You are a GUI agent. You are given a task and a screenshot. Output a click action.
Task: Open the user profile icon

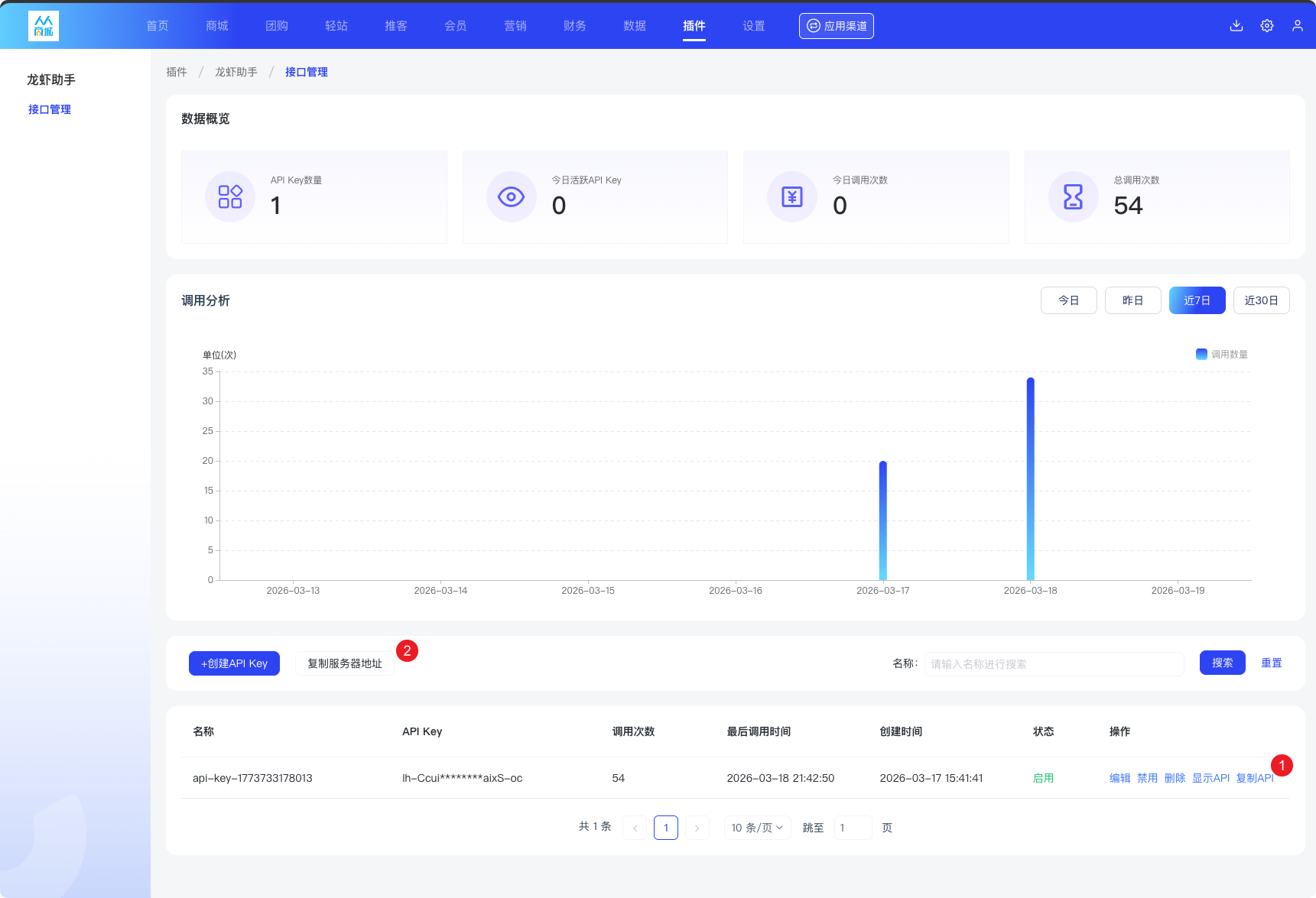[1298, 26]
